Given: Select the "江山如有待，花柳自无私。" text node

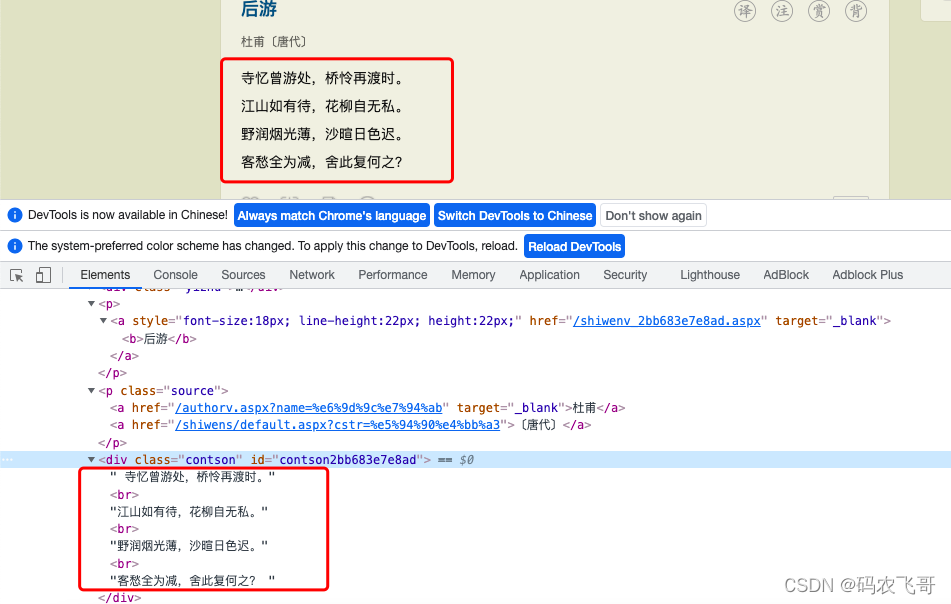Looking at the screenshot, I should click(x=189, y=512).
